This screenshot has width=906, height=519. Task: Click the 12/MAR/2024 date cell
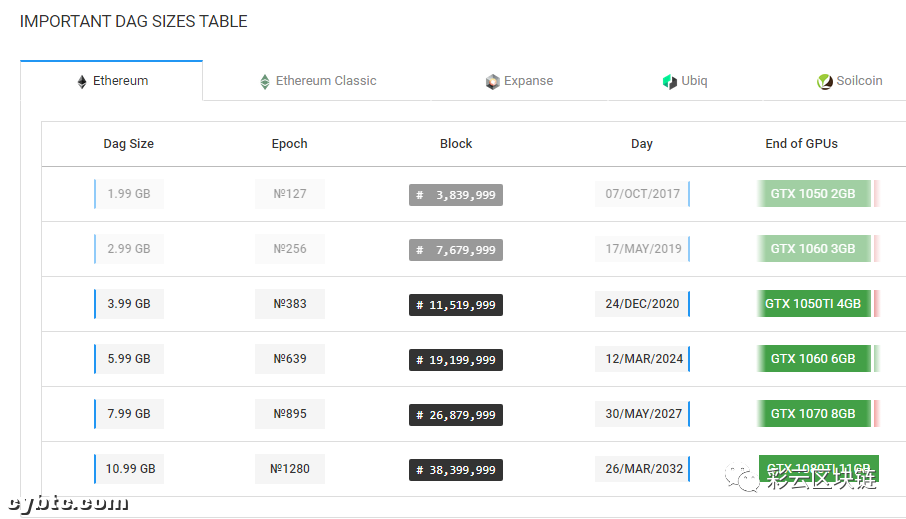pyautogui.click(x=643, y=359)
